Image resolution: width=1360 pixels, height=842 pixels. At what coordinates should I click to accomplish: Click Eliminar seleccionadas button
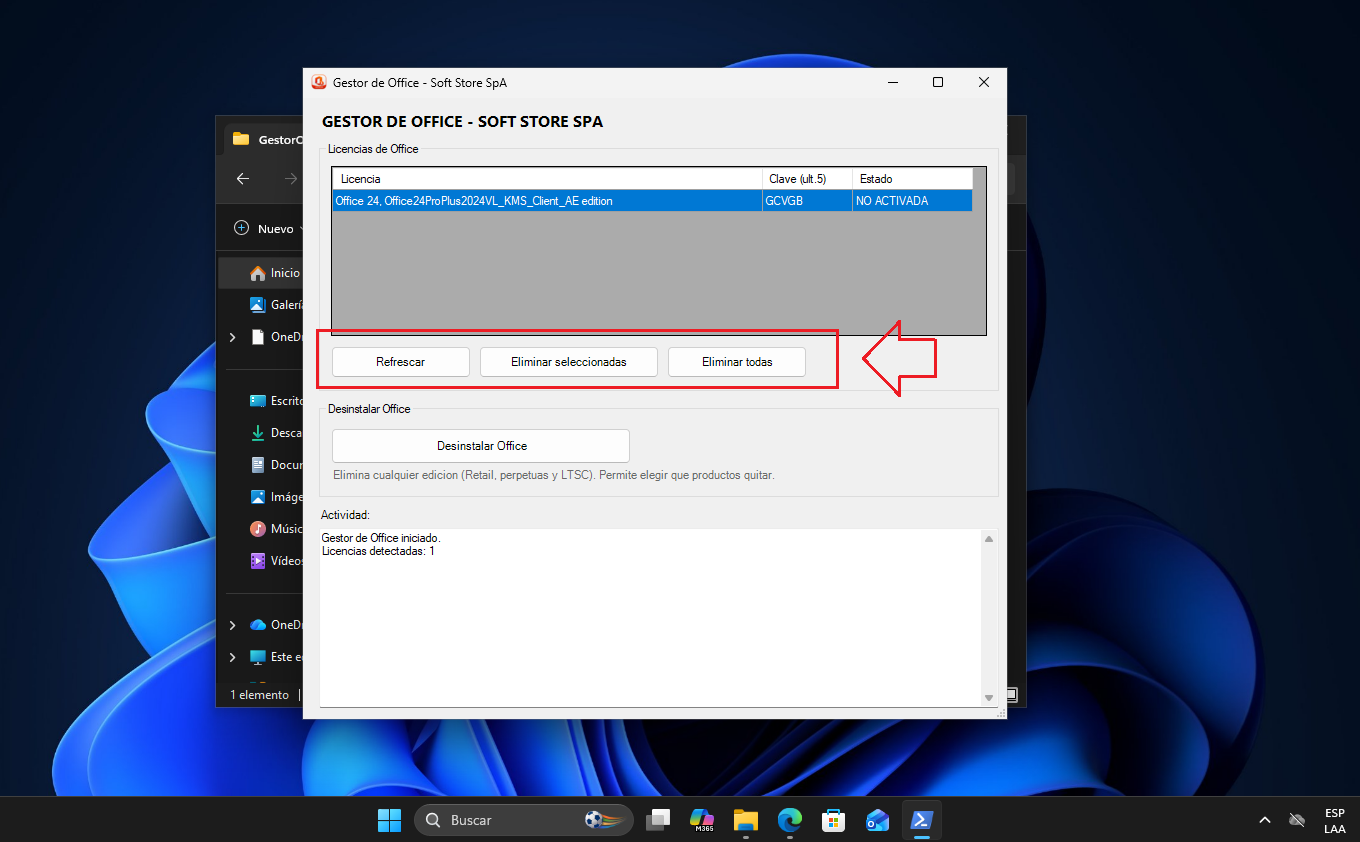(x=568, y=362)
